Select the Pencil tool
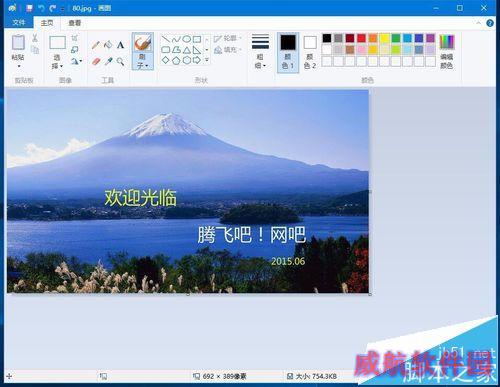 (96, 45)
